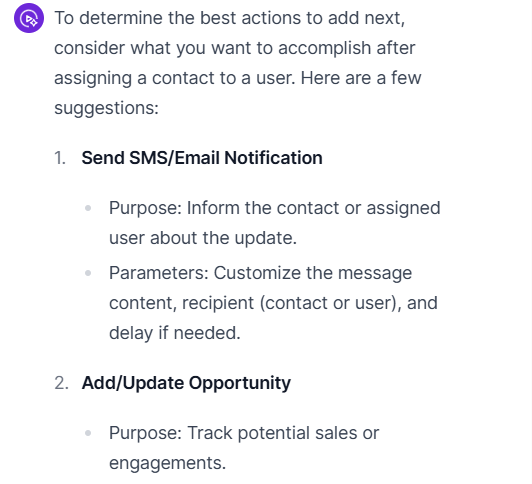Click the text 'Purpose: Inform the contact or assigned'

(x=275, y=208)
